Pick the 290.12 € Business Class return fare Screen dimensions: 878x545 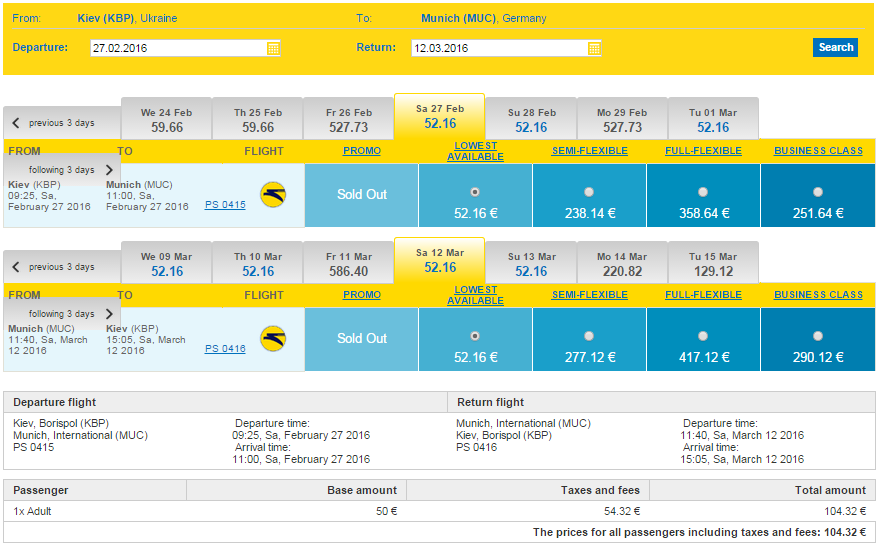click(x=818, y=336)
